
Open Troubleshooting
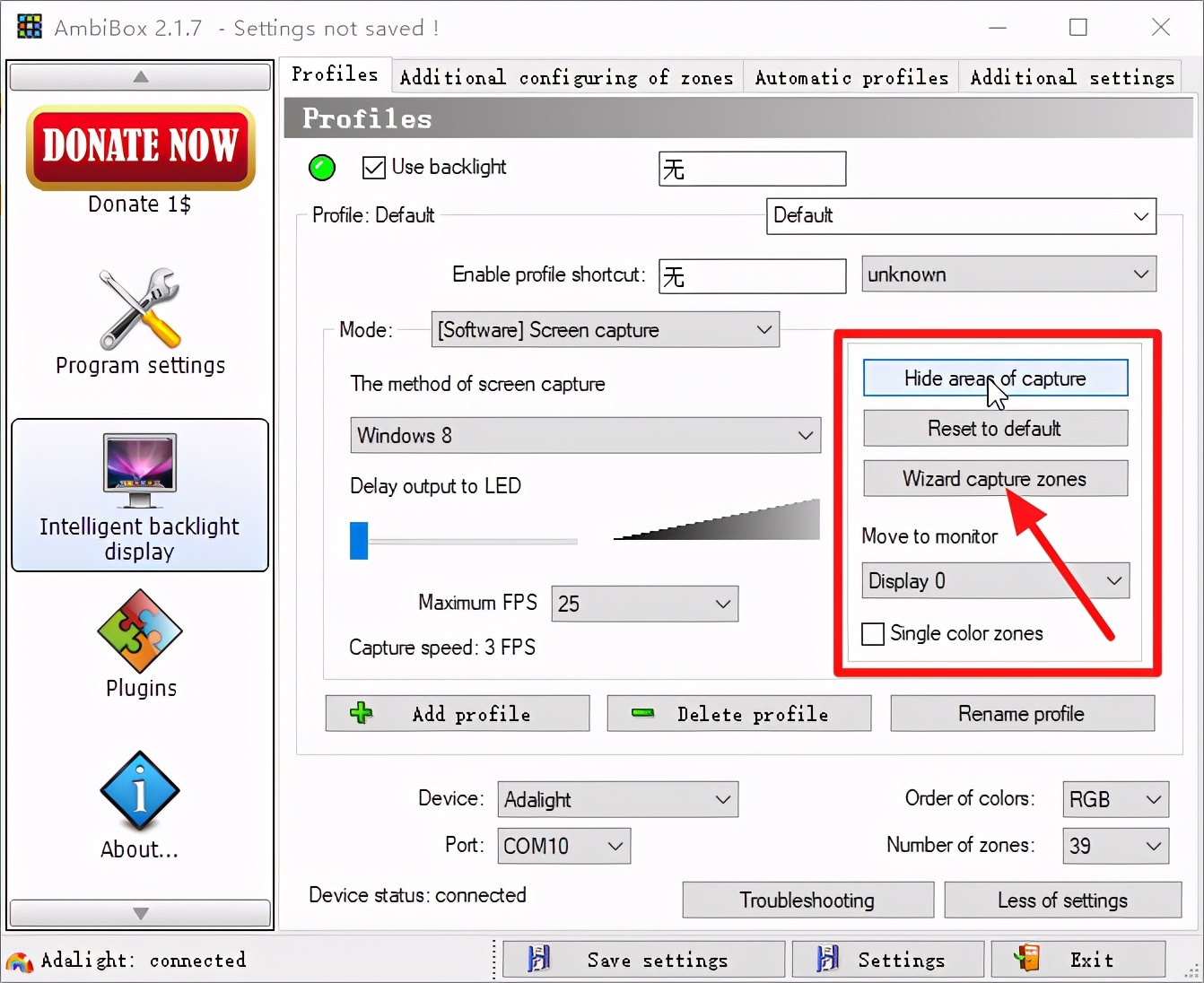pos(807,900)
